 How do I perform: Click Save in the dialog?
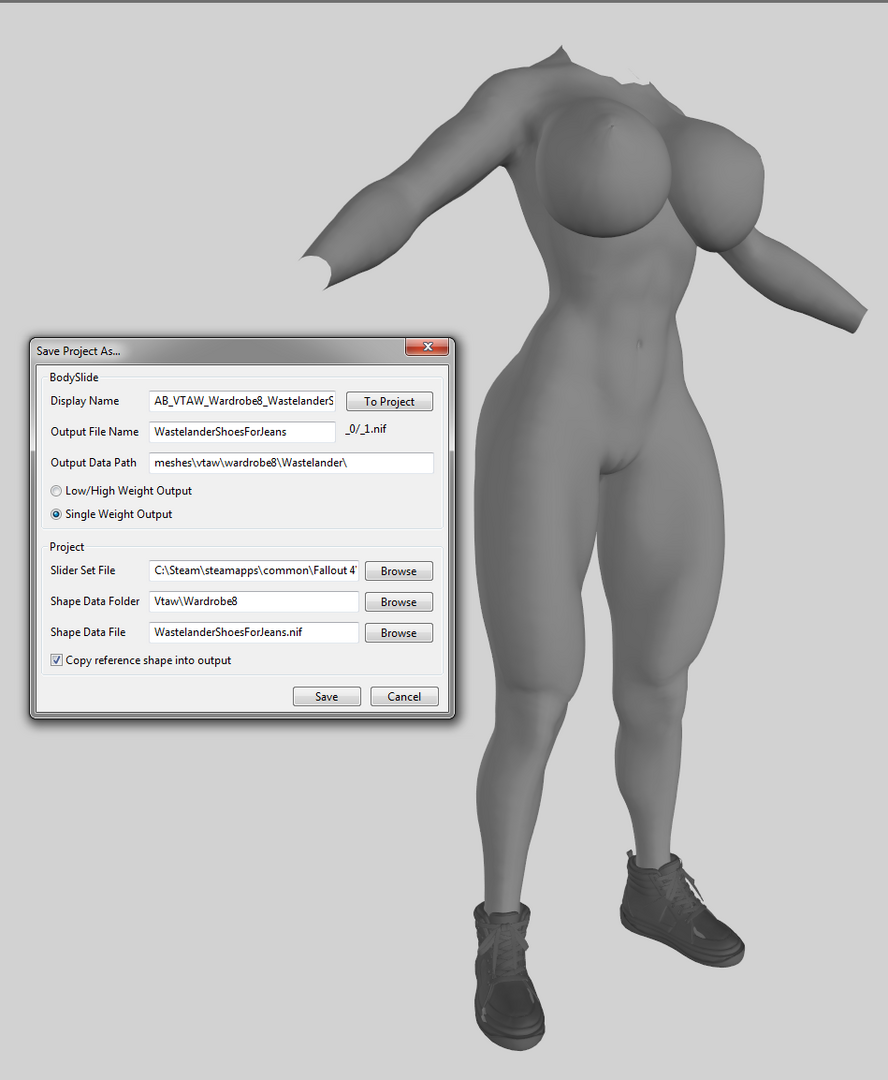pos(327,696)
